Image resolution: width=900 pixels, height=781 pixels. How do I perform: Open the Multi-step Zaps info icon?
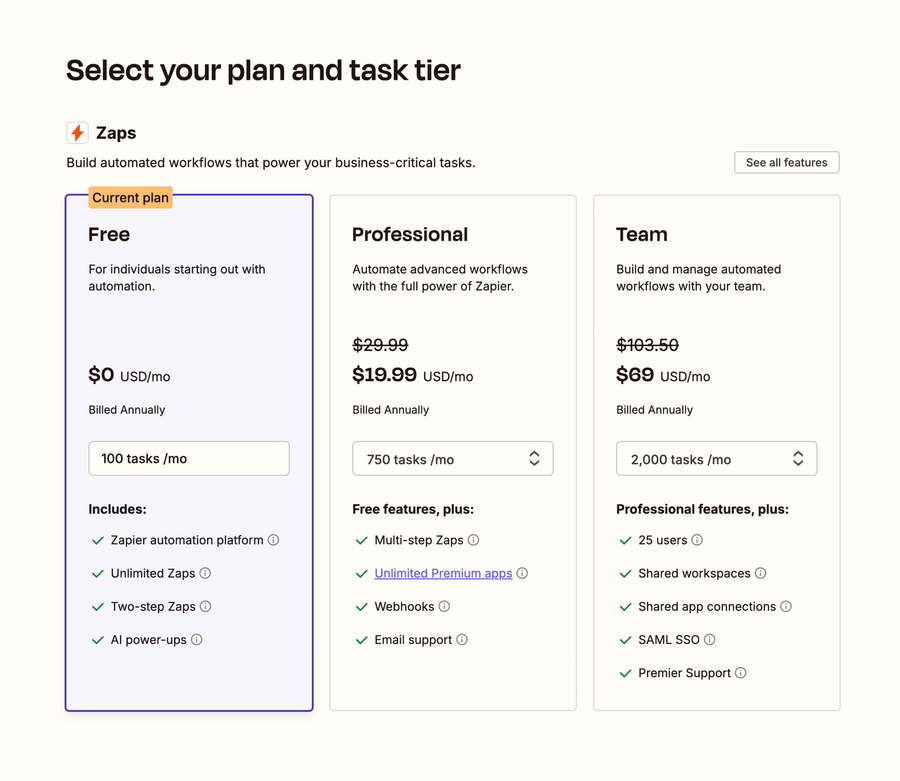click(474, 539)
